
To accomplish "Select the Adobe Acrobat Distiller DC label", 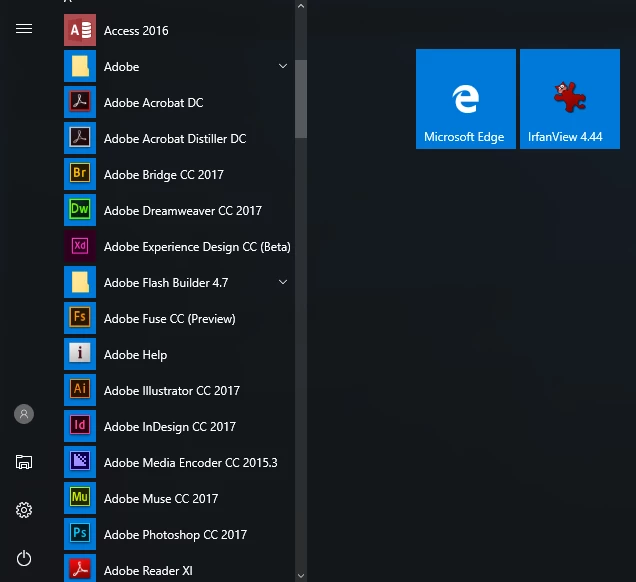I will [x=175, y=139].
